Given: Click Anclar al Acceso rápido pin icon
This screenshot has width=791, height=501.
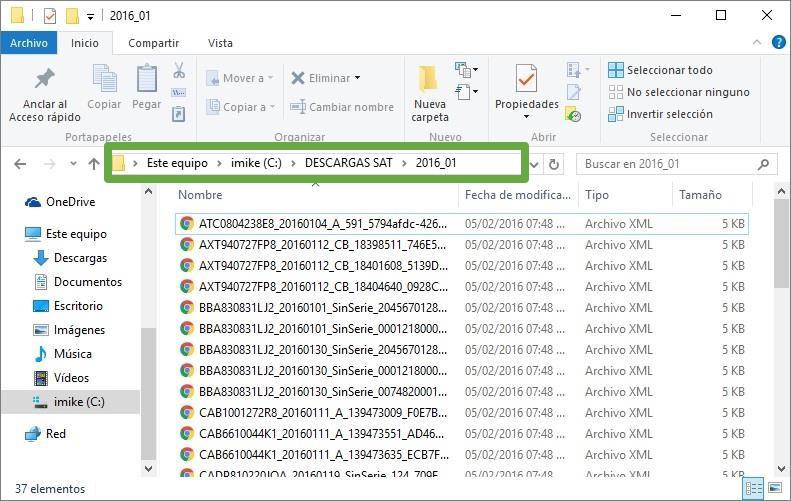Looking at the screenshot, I should point(44,78).
